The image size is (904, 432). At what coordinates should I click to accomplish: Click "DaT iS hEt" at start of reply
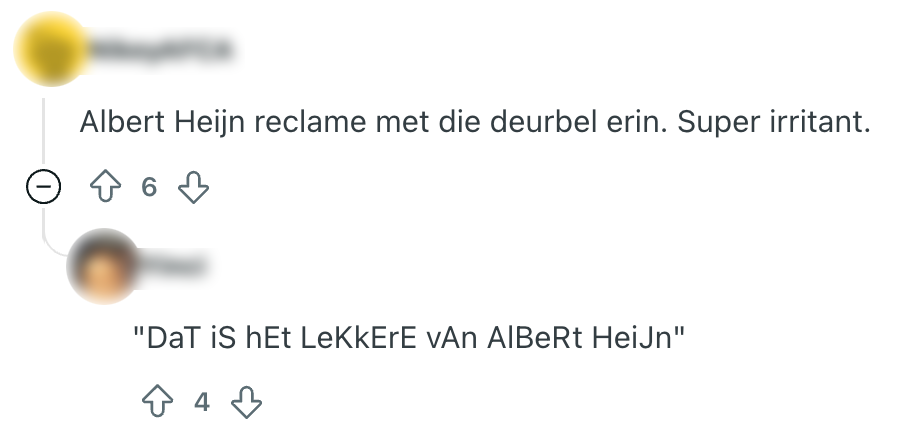[225, 338]
